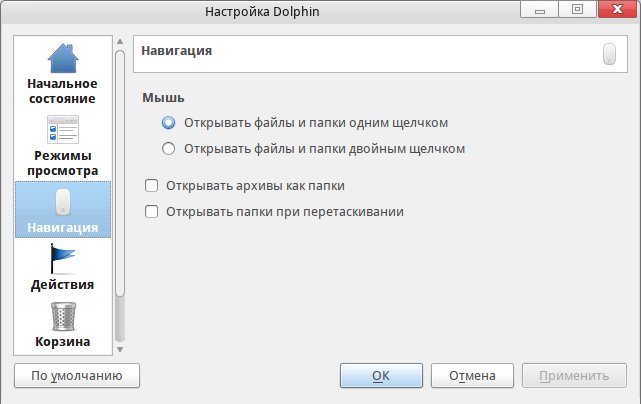Open the Режимы просмотра view modes icon

pyautogui.click(x=63, y=130)
